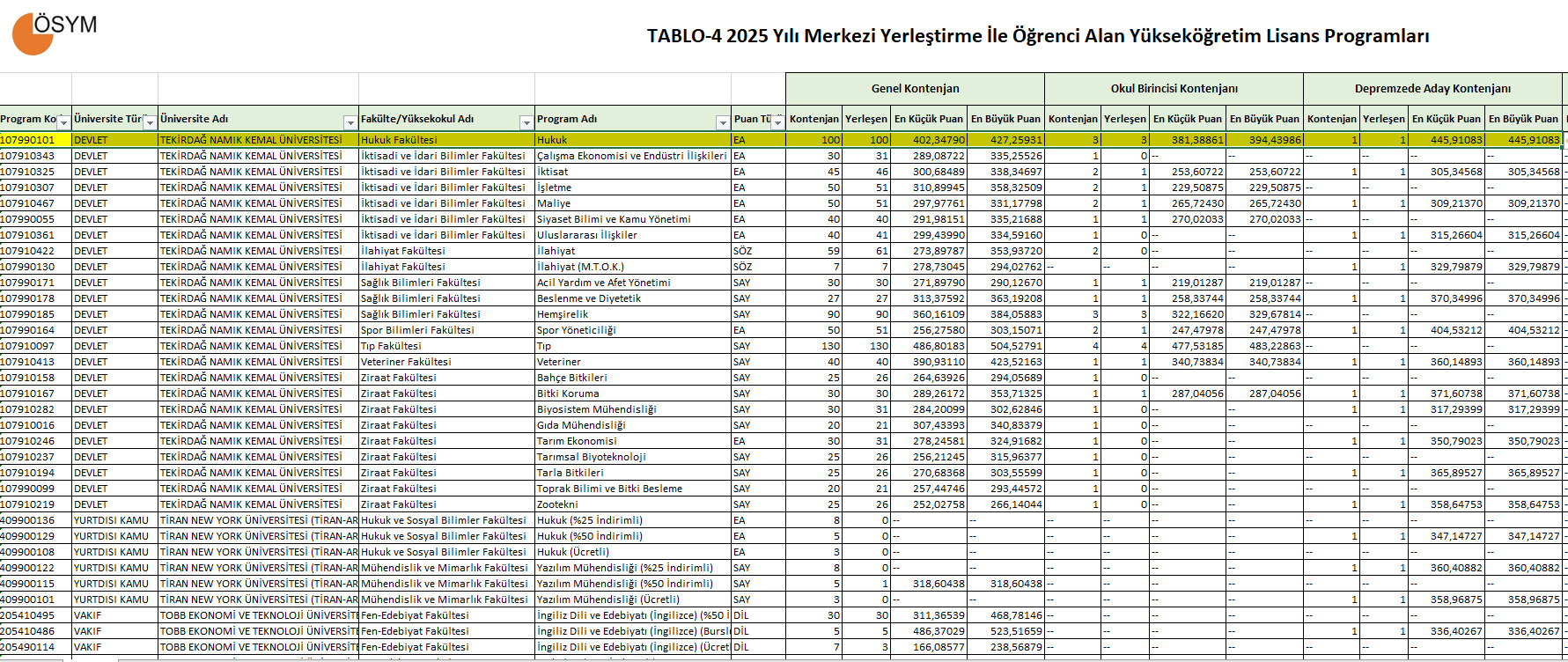Open the Program Adı filter dropdown

(723, 122)
